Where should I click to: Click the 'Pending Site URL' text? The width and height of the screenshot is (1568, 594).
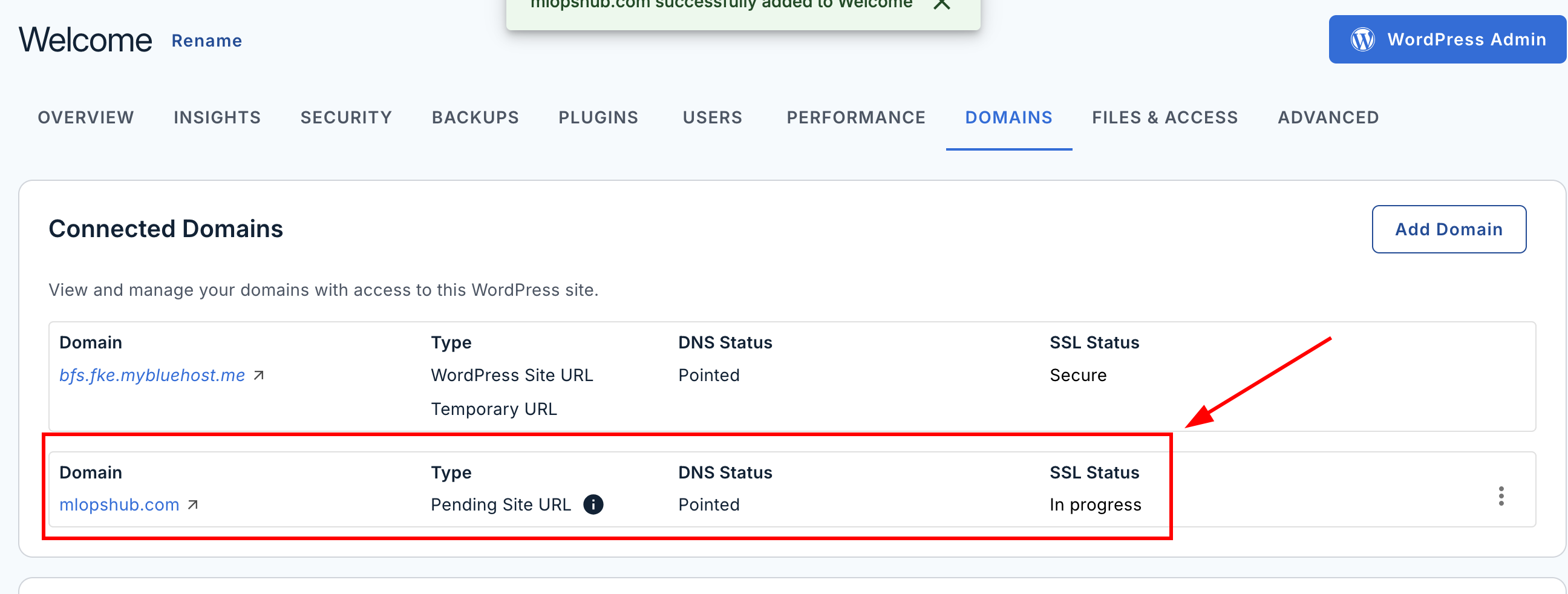(501, 504)
